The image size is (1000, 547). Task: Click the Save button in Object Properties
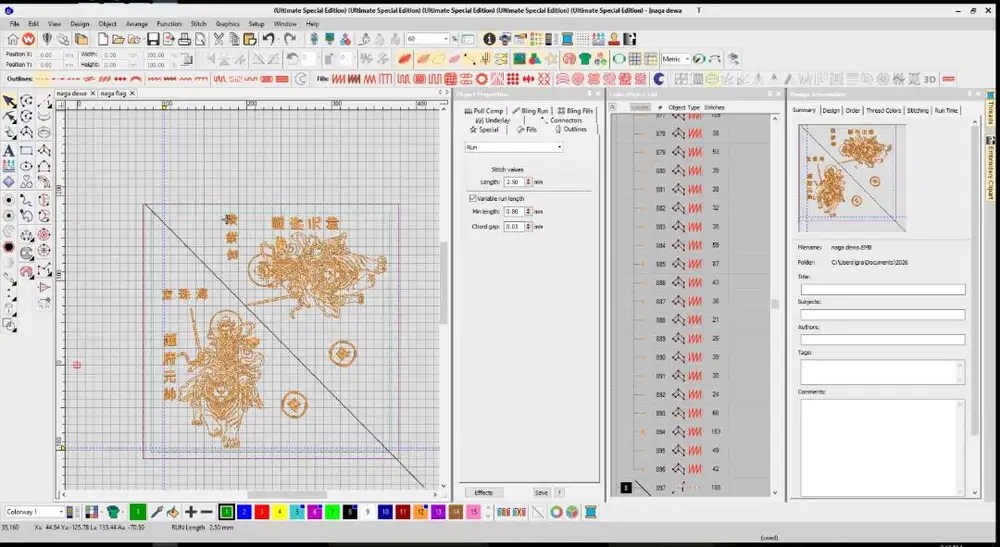[541, 493]
